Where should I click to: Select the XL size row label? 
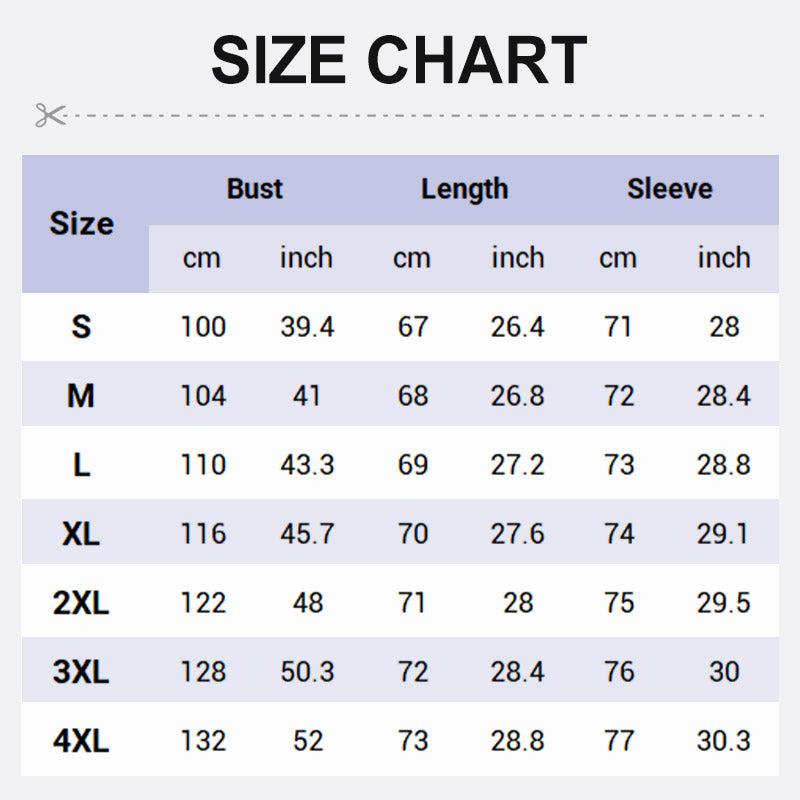click(82, 534)
